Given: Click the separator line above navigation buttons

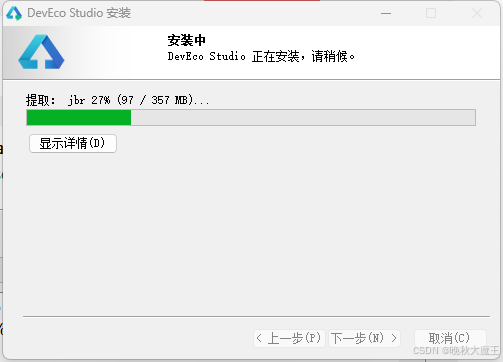Looking at the screenshot, I should pyautogui.click(x=256, y=316).
